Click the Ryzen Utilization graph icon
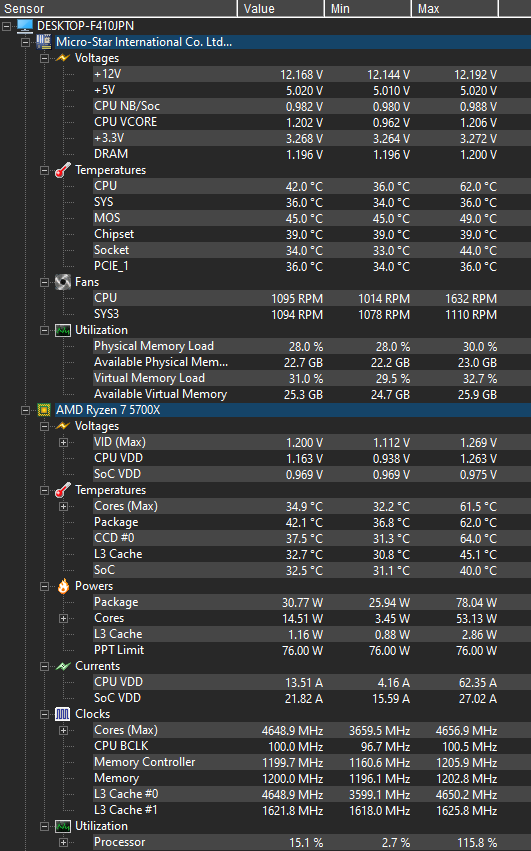Screen dimensions: 531x851 click(x=63, y=826)
